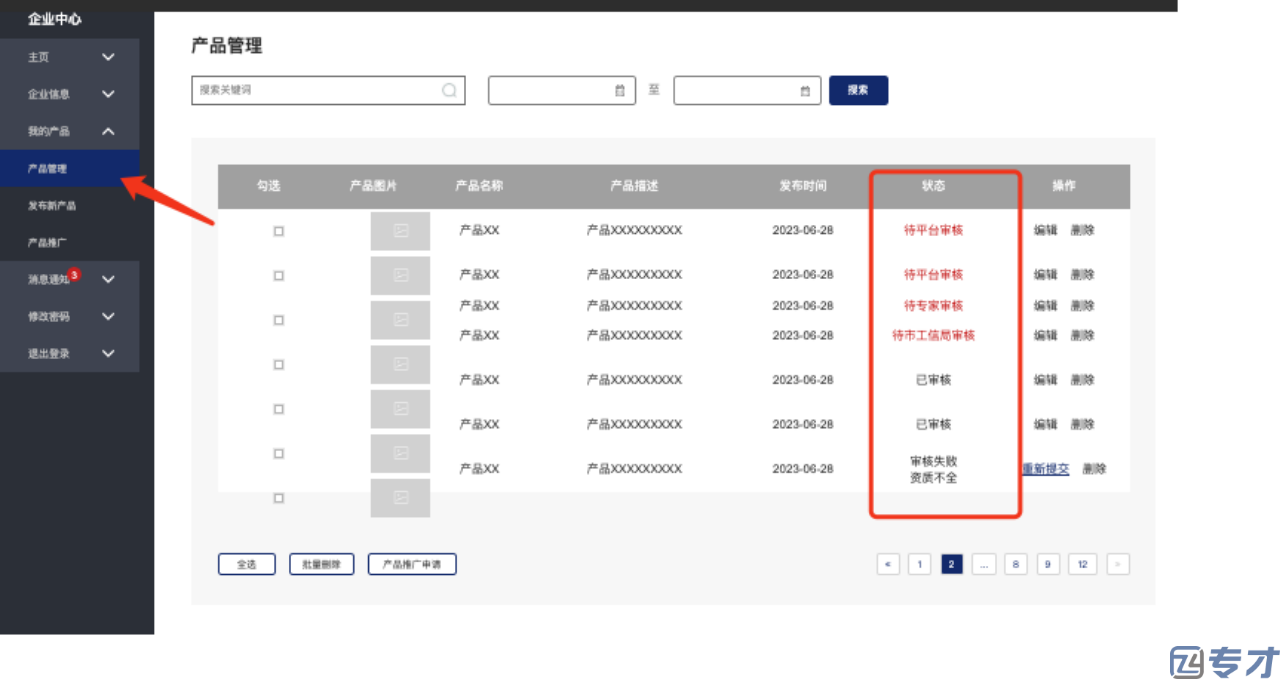The height and width of the screenshot is (679, 1280).
Task: Go to previous pages with « icon
Action: (887, 565)
